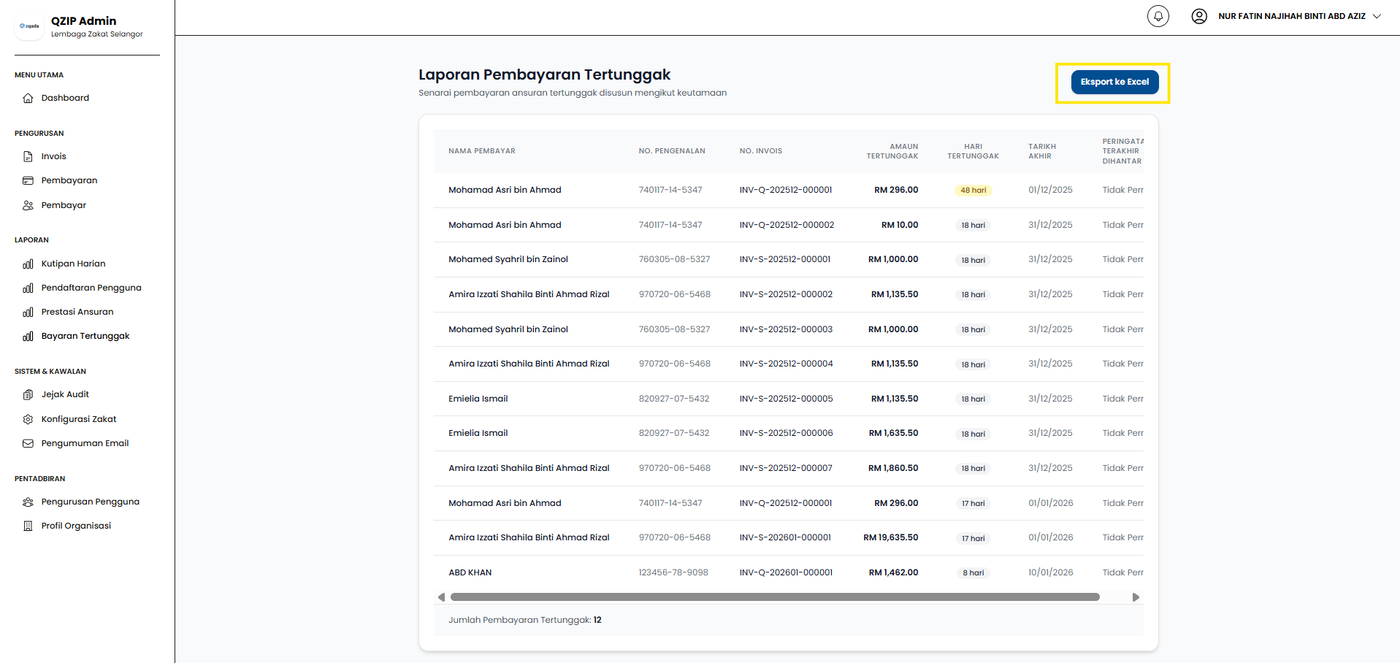Open the Dashboard menu item

pyautogui.click(x=65, y=98)
